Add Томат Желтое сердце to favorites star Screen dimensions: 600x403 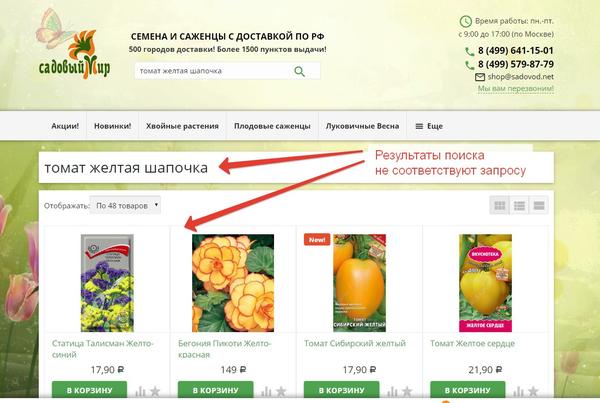533,391
